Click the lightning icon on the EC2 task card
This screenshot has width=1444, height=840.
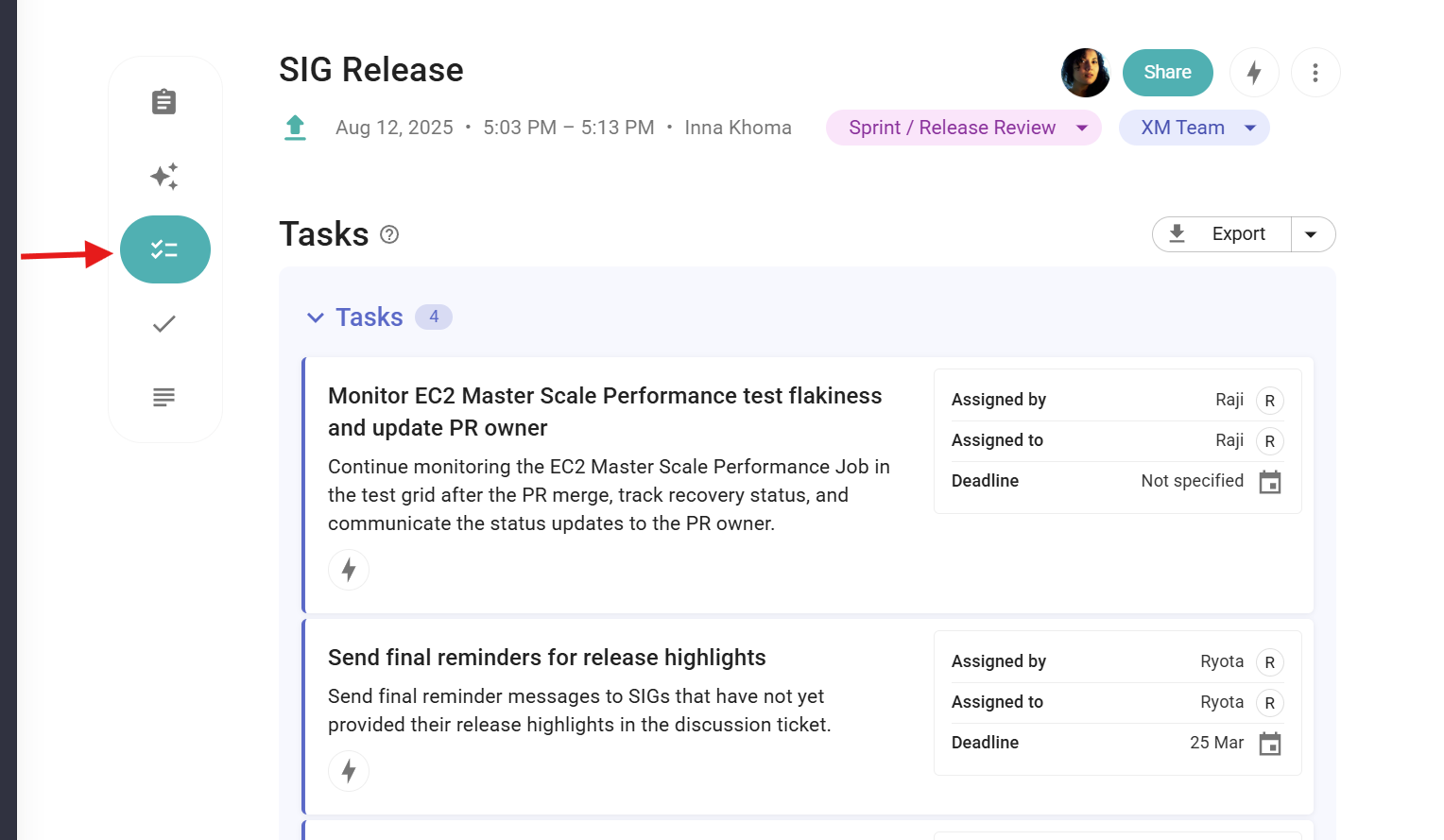[349, 570]
